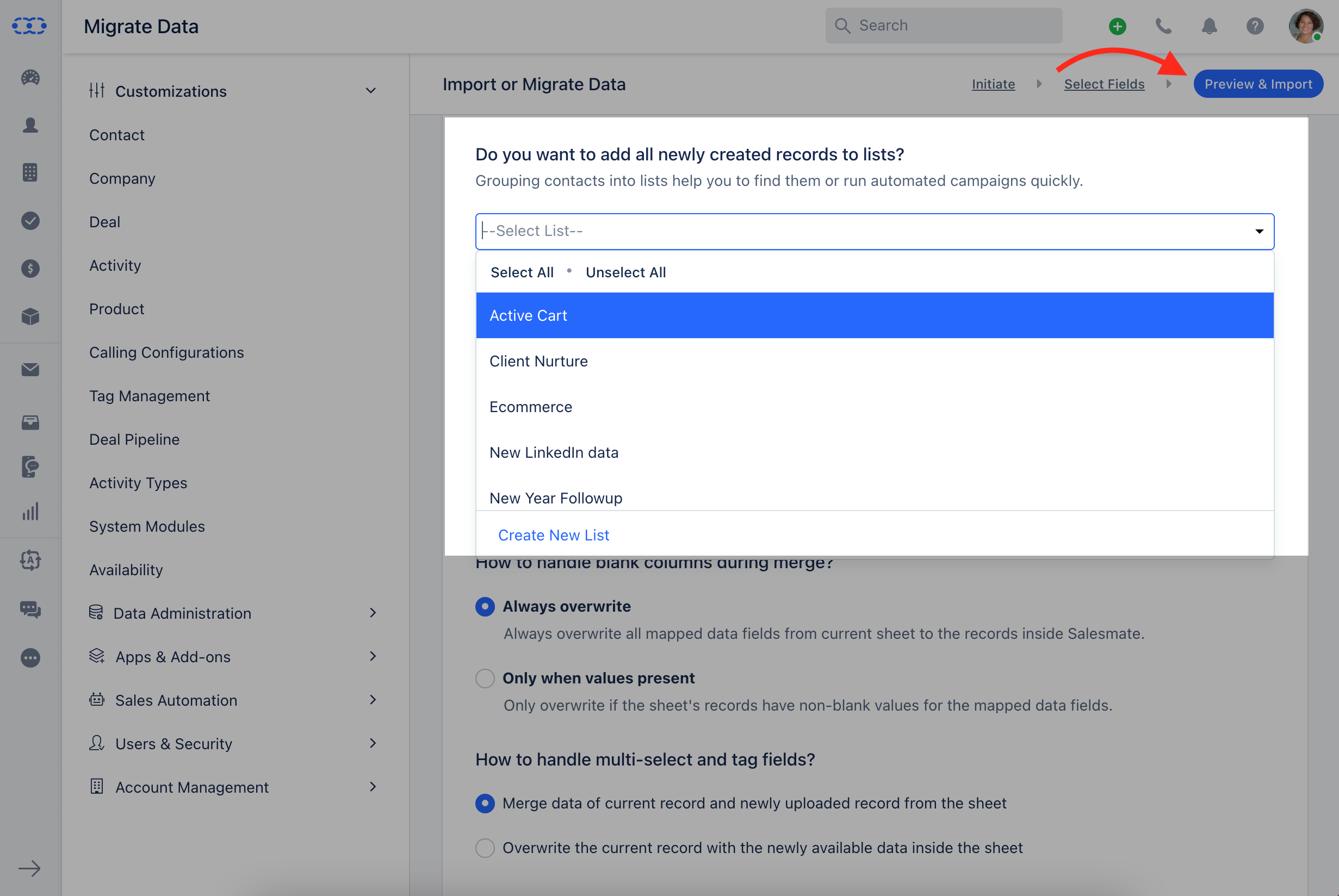Expand the Users & Security chevron
1339x896 pixels.
373,743
